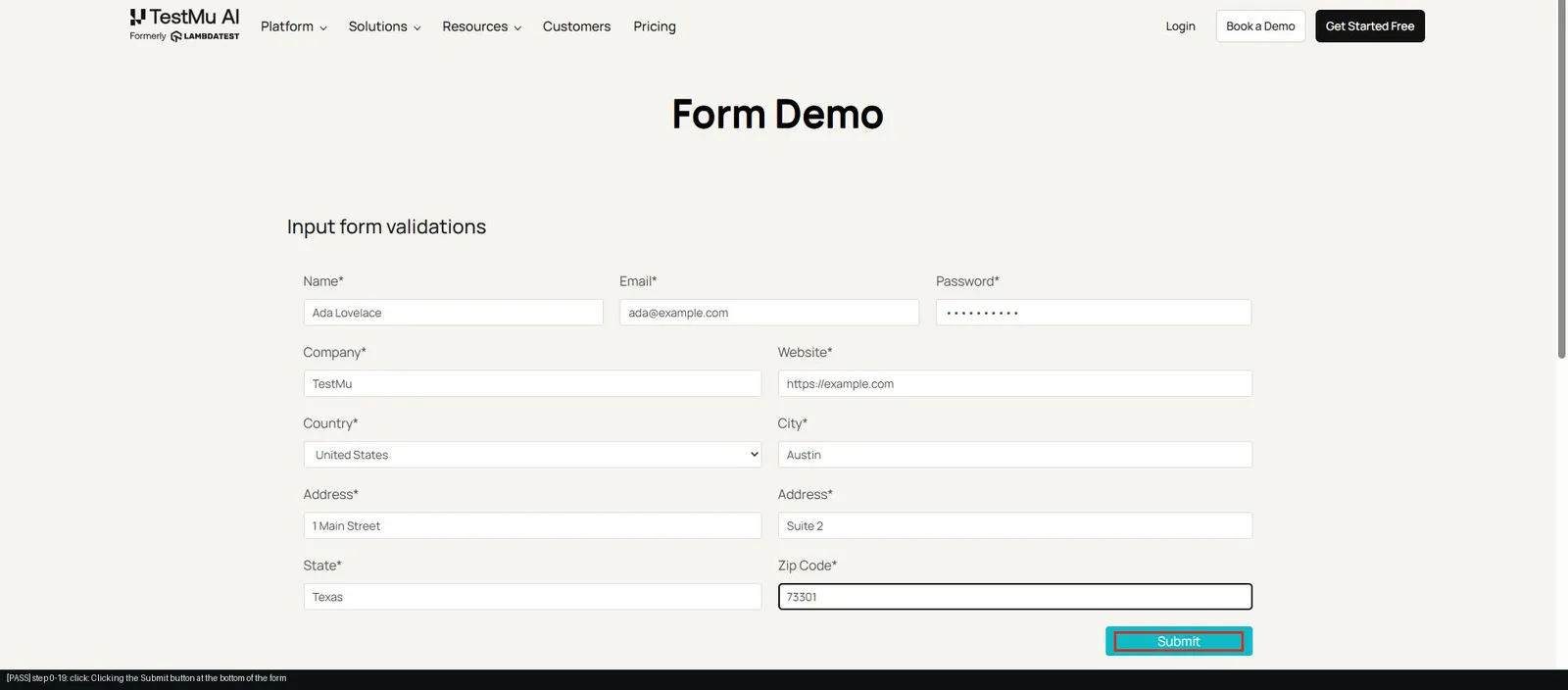Open the Login link
This screenshot has height=690, width=1568.
[x=1180, y=26]
